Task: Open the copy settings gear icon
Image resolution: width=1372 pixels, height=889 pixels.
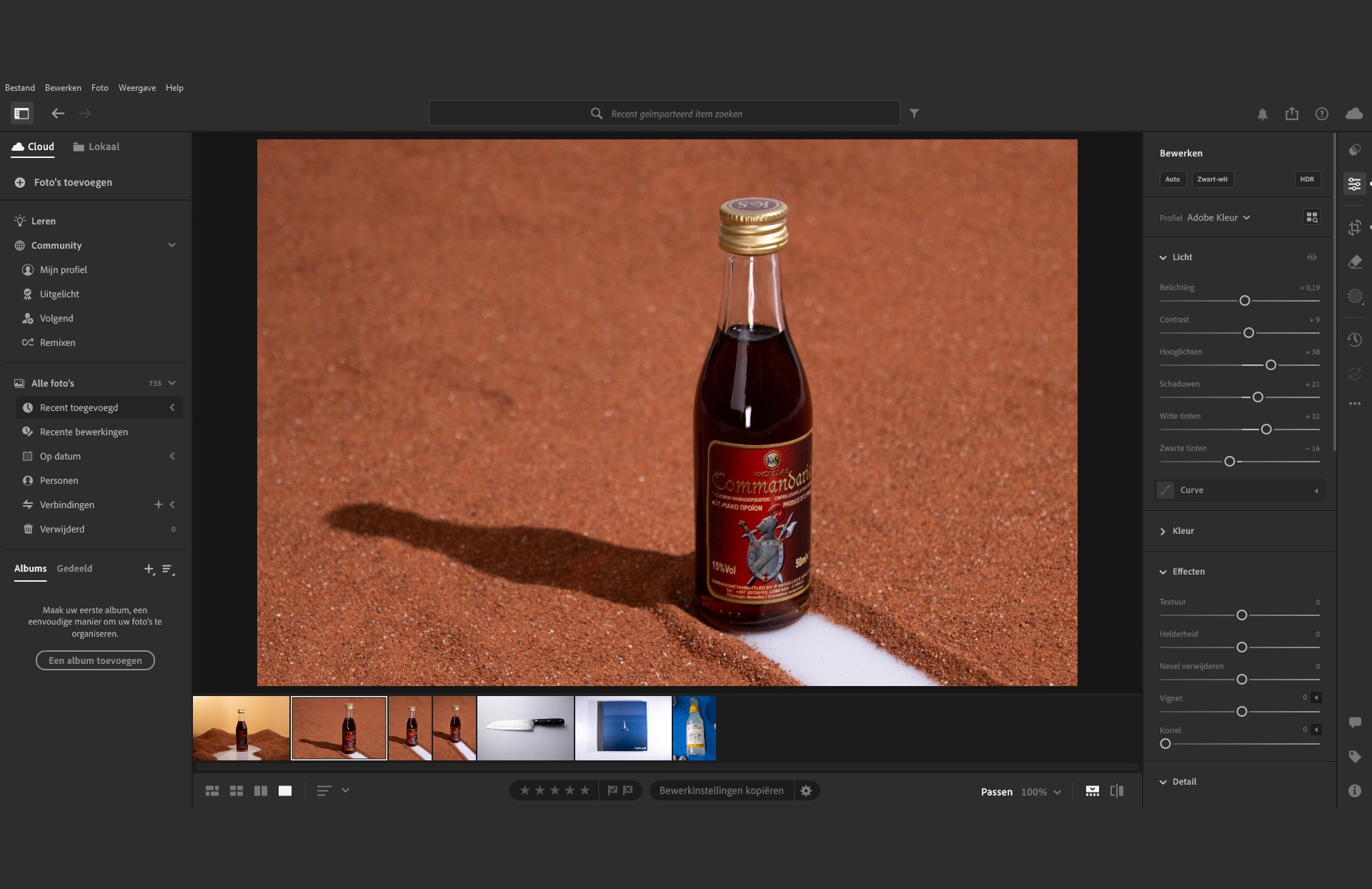Action: [x=806, y=790]
